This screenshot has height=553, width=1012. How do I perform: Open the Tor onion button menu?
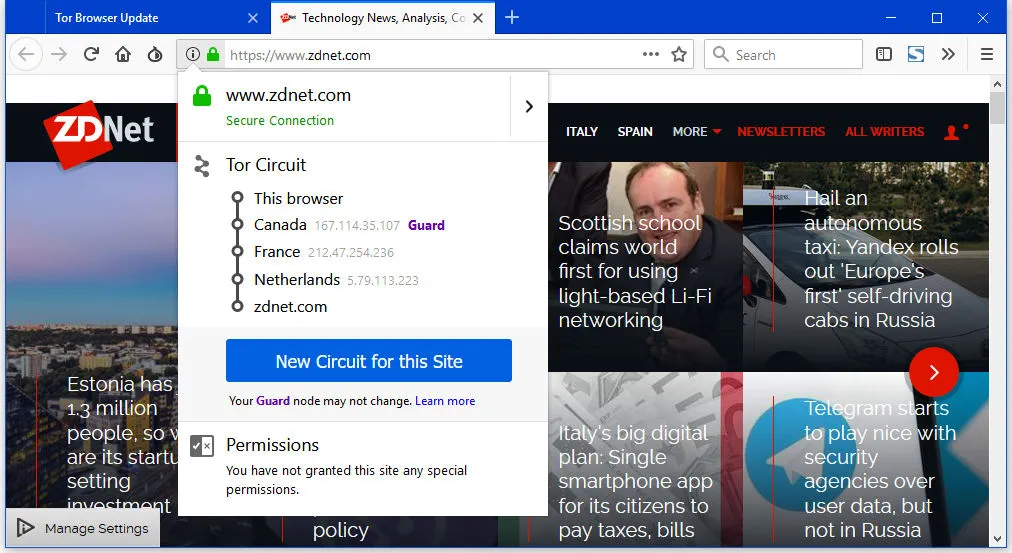(x=154, y=55)
